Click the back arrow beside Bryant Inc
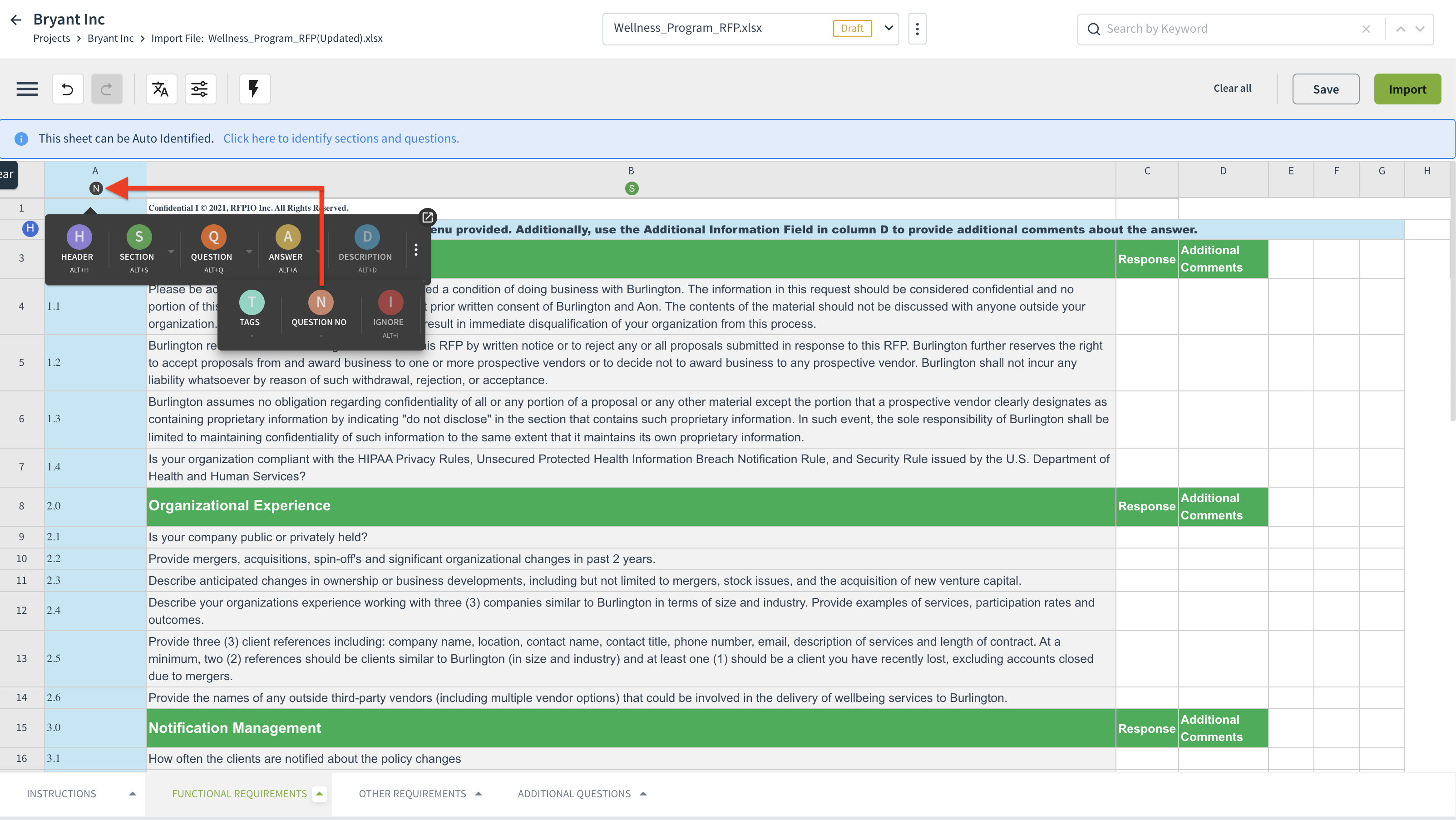This screenshot has width=1456, height=820. tap(16, 20)
